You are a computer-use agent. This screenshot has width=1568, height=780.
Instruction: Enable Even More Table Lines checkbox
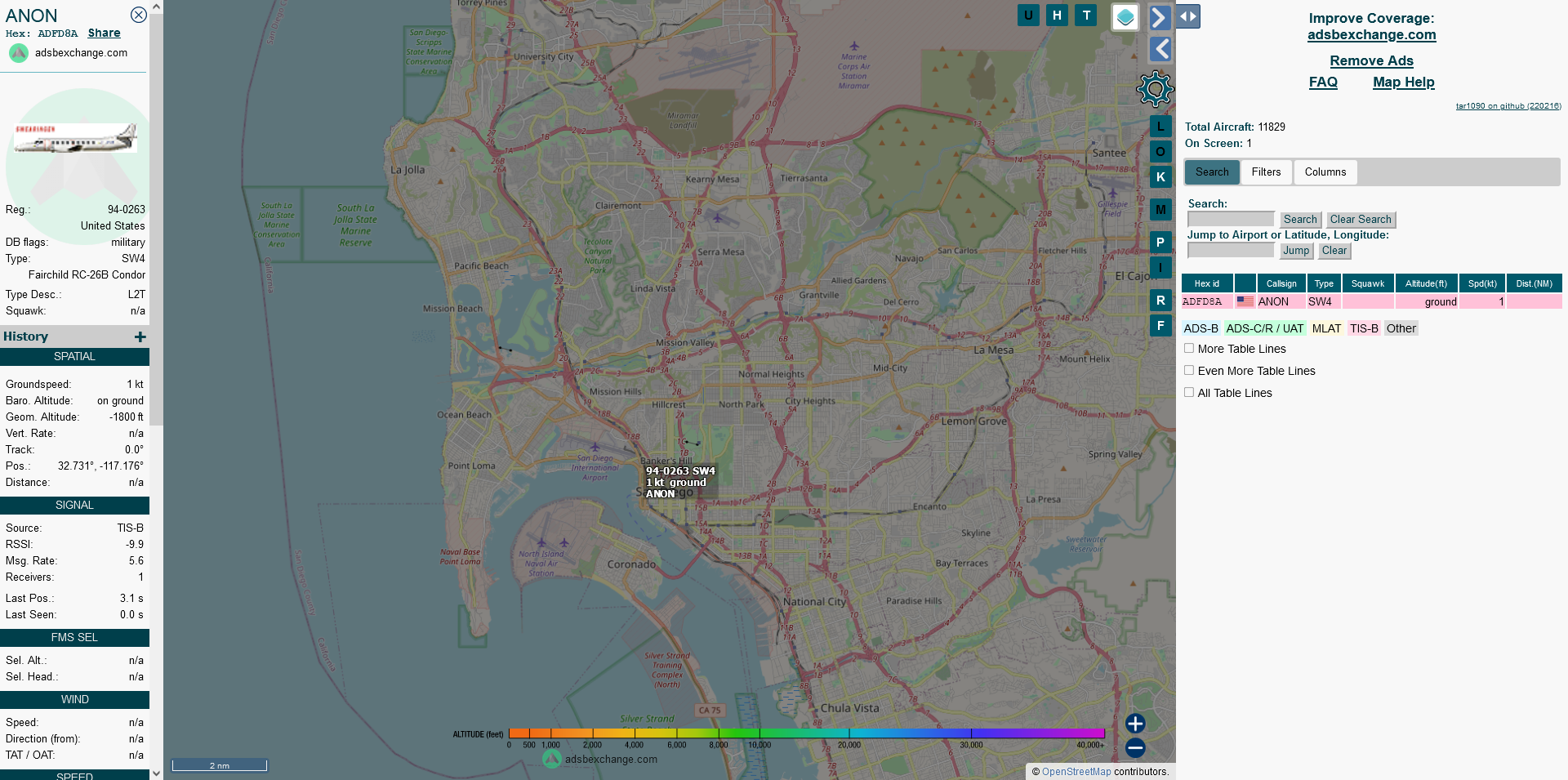coord(1189,370)
